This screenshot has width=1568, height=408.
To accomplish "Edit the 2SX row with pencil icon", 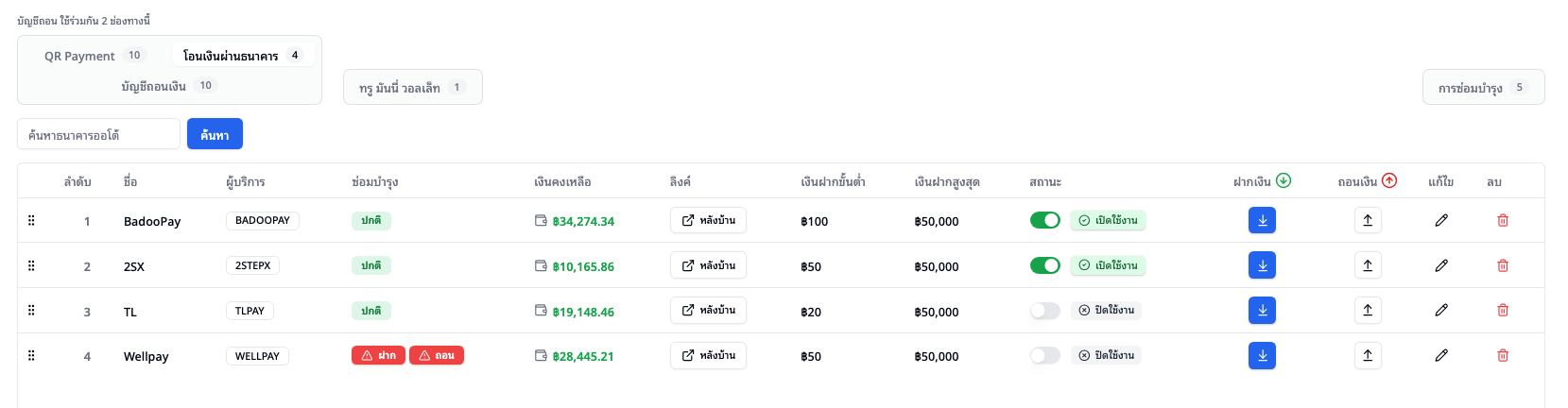I will (1440, 265).
